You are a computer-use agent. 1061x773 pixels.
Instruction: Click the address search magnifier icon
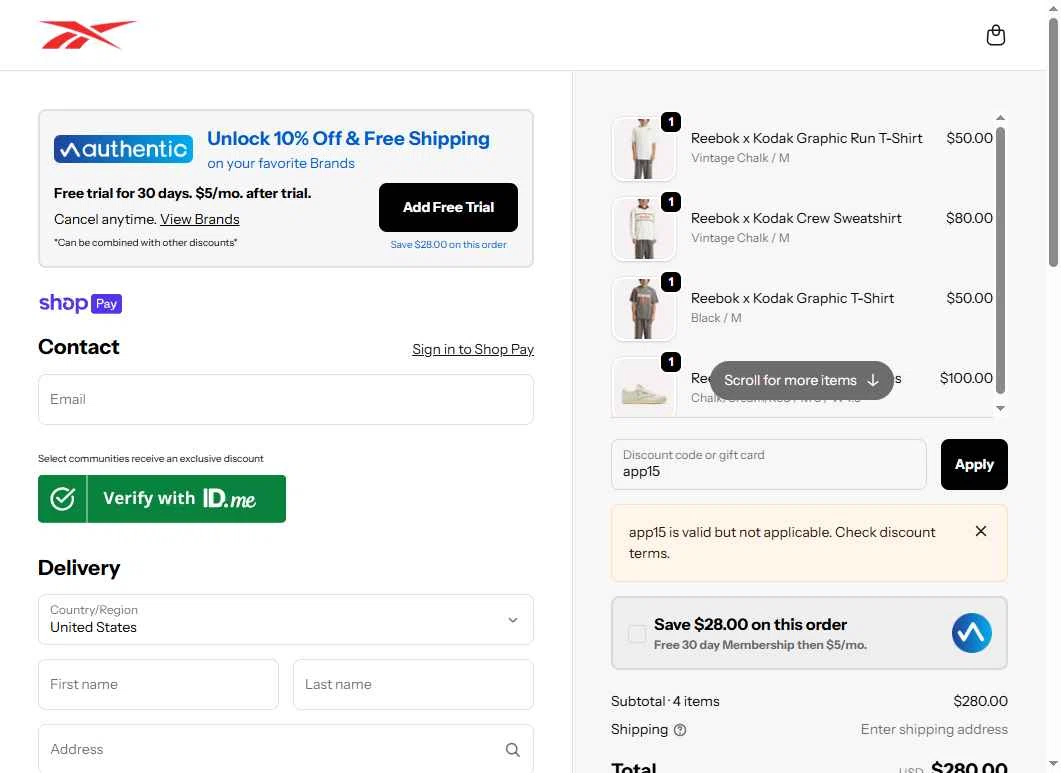click(x=512, y=749)
